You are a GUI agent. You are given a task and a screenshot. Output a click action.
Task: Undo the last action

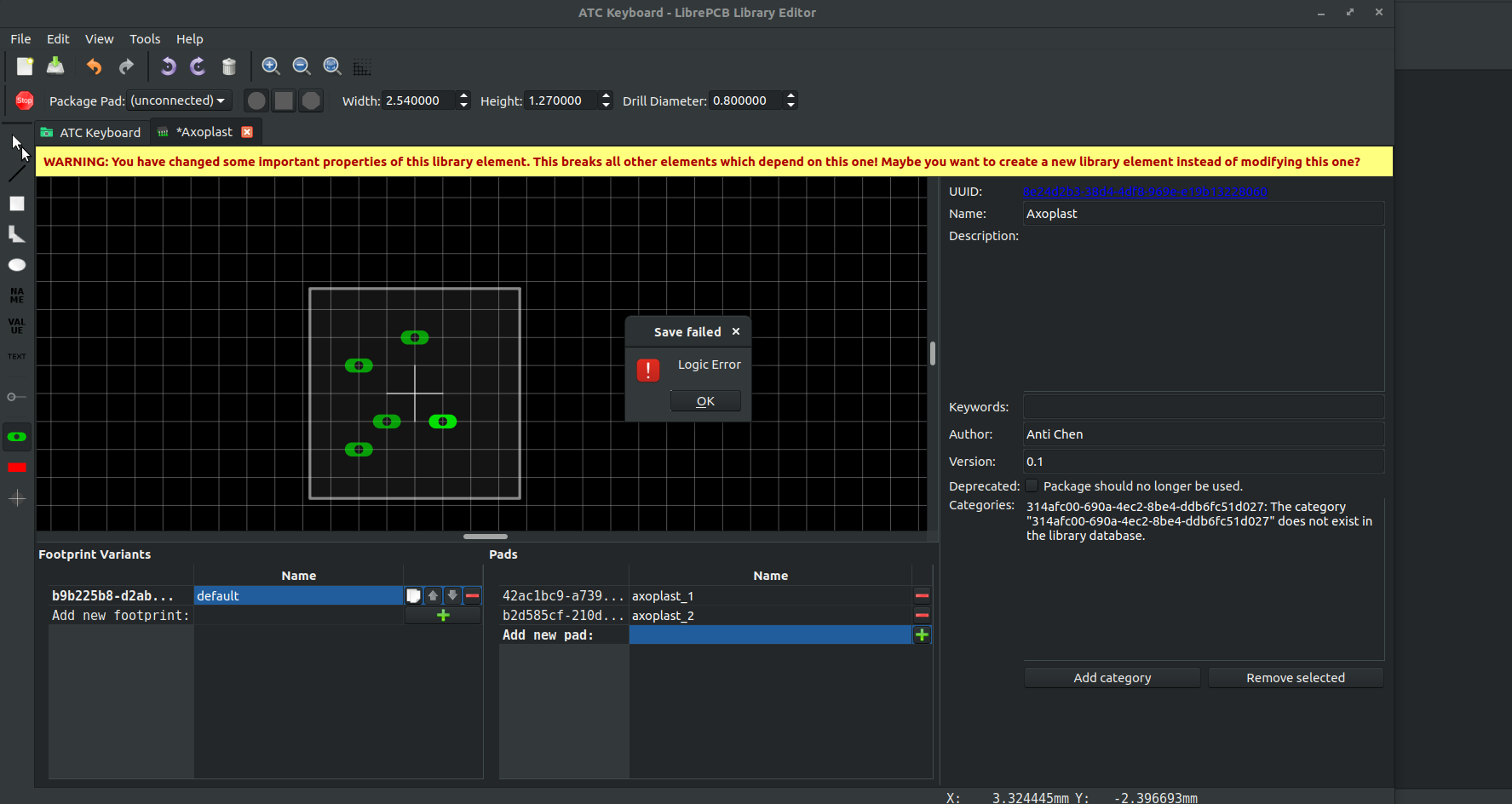tap(94, 66)
